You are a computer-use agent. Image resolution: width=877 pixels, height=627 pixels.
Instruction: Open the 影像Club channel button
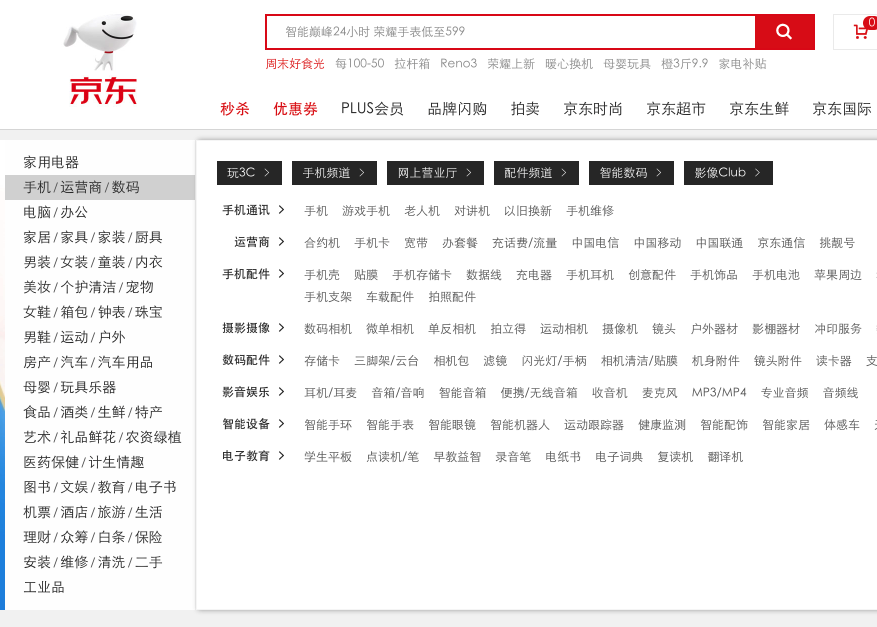[728, 173]
